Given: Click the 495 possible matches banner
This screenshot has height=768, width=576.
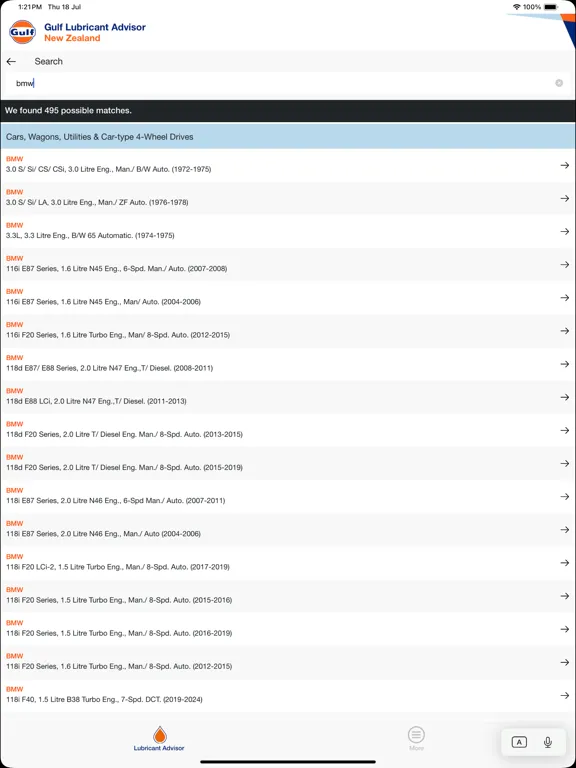Looking at the screenshot, I should [x=288, y=111].
